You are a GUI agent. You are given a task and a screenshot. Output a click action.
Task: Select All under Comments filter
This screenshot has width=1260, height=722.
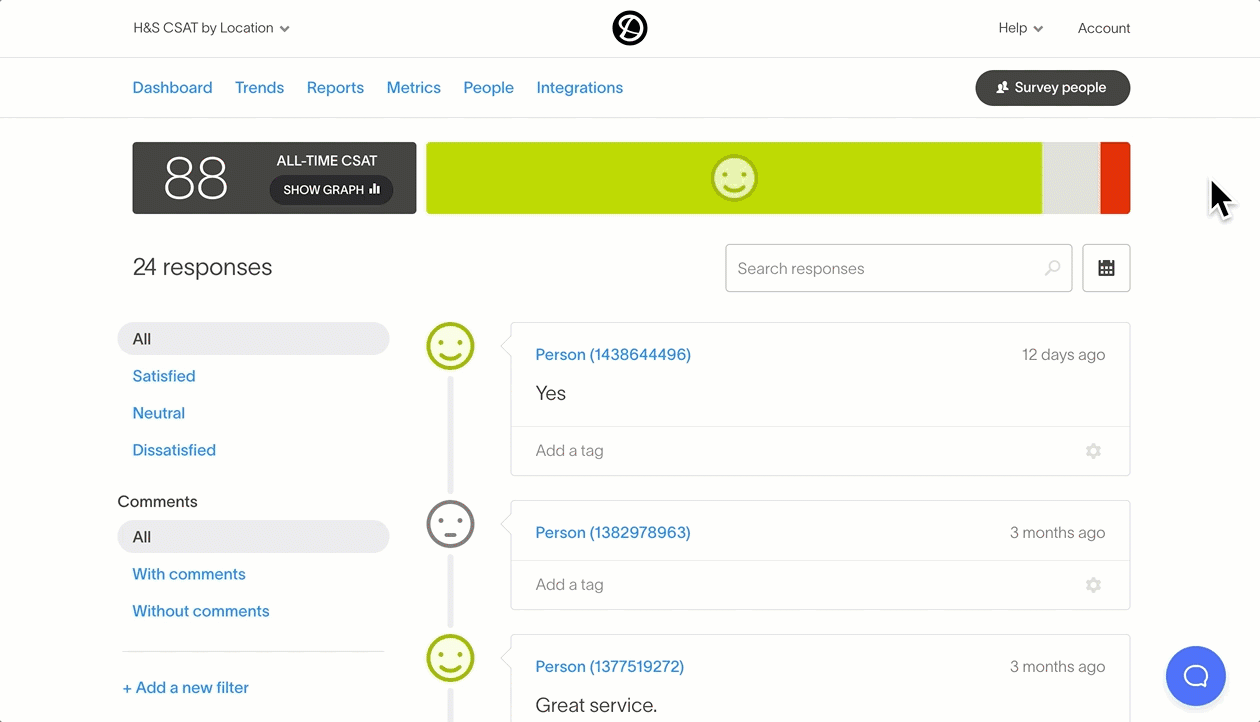253,537
